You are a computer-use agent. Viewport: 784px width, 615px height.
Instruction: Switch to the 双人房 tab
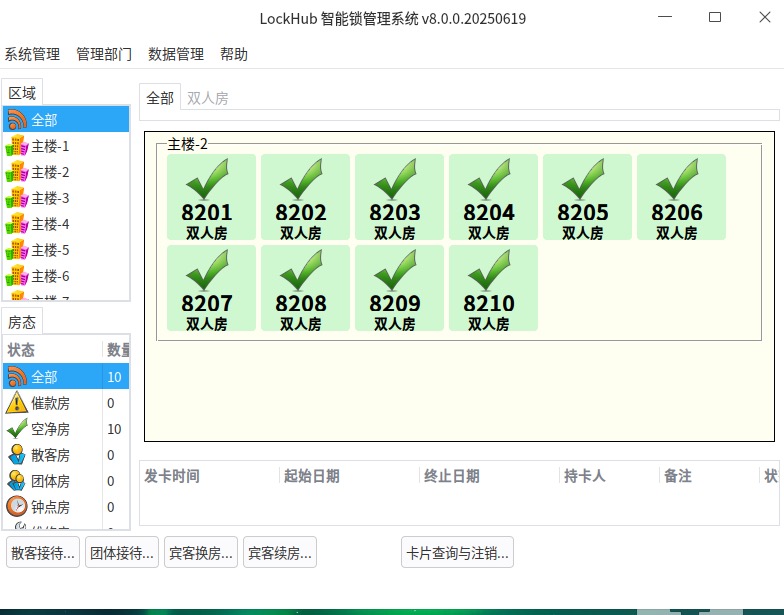(208, 98)
